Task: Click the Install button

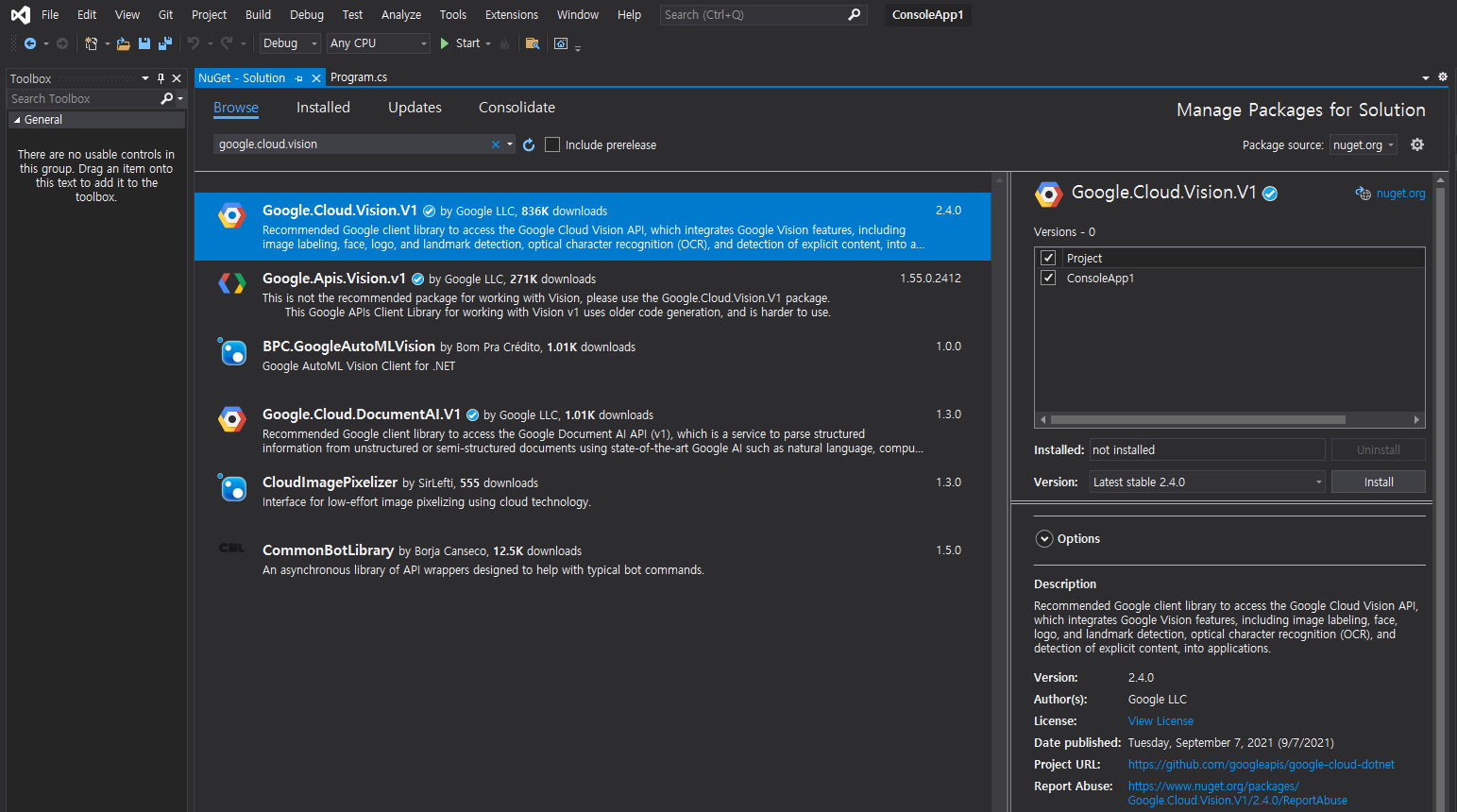Action: pos(1379,482)
